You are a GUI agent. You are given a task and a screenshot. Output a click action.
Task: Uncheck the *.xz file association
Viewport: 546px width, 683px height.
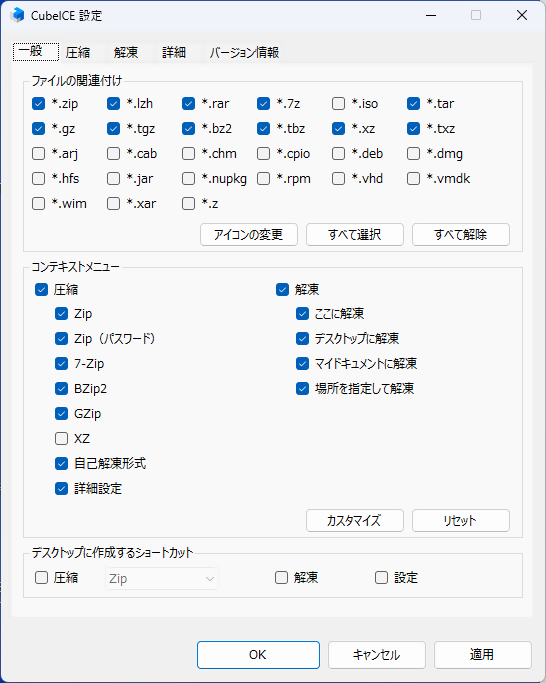pos(338,128)
